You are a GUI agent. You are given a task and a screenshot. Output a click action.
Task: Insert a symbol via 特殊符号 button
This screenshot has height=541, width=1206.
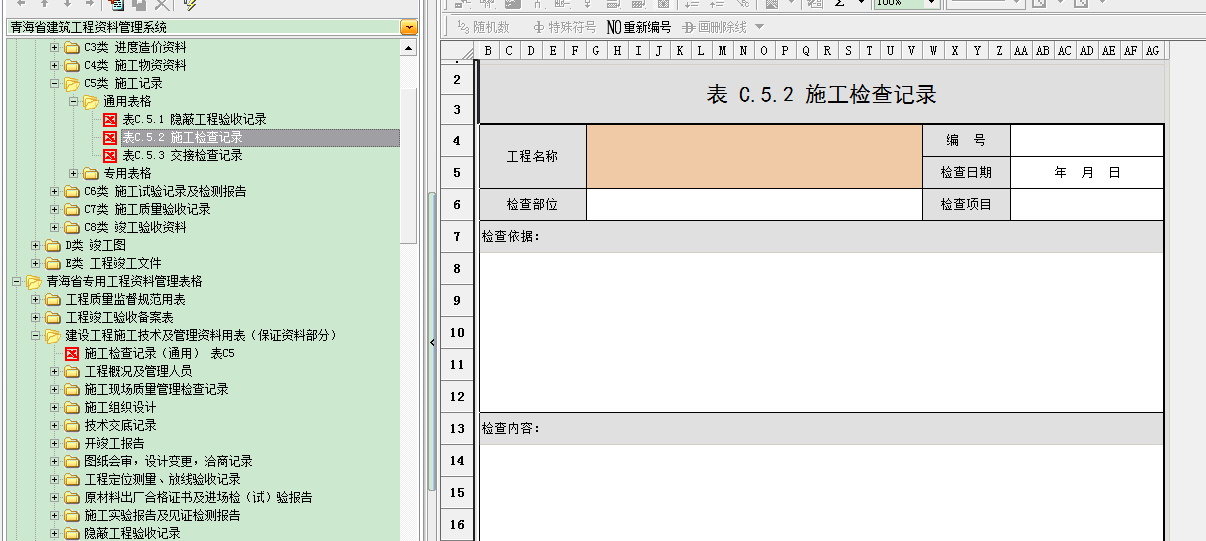564,27
